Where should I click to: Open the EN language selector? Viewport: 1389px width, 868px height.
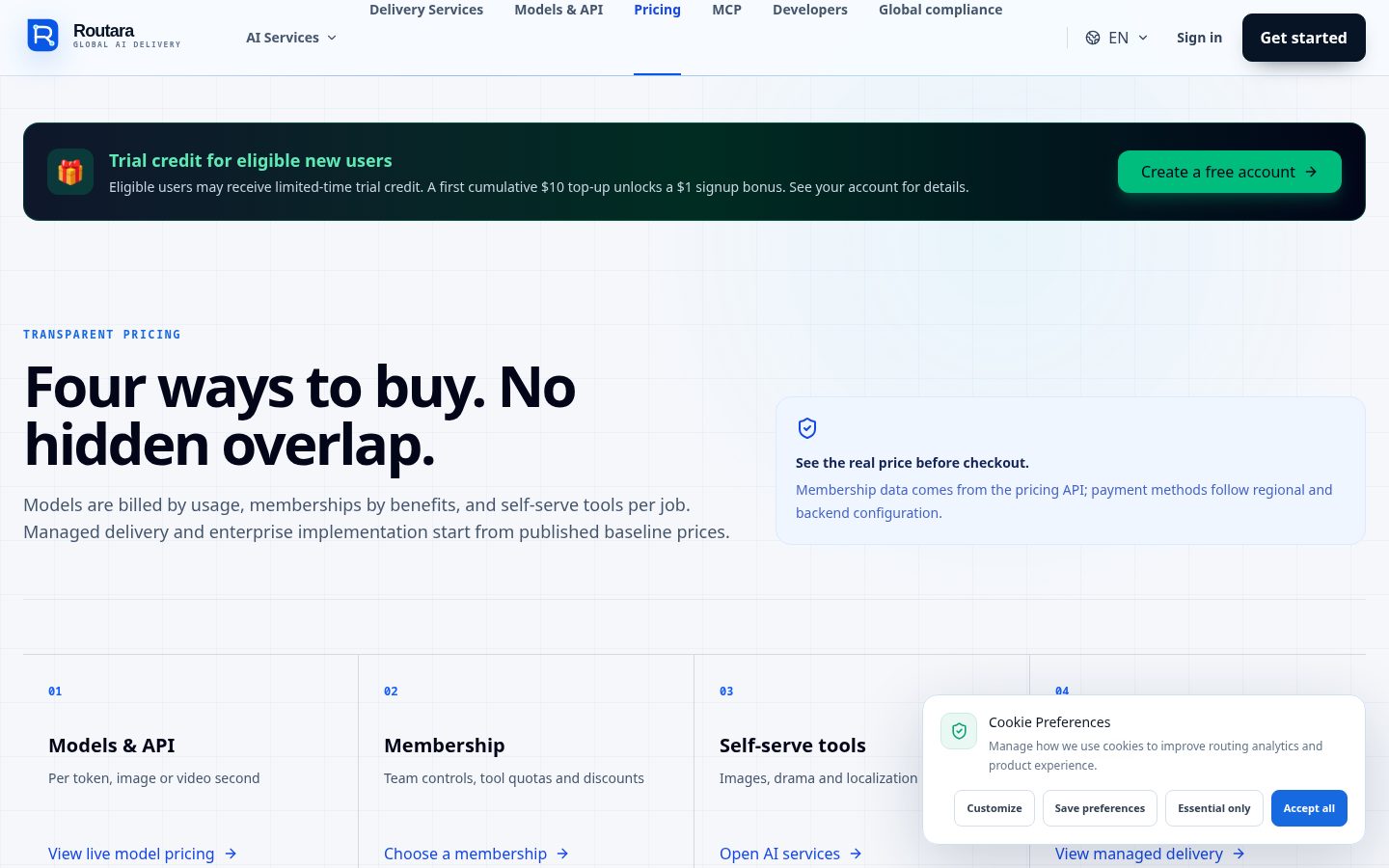pyautogui.click(x=1117, y=38)
